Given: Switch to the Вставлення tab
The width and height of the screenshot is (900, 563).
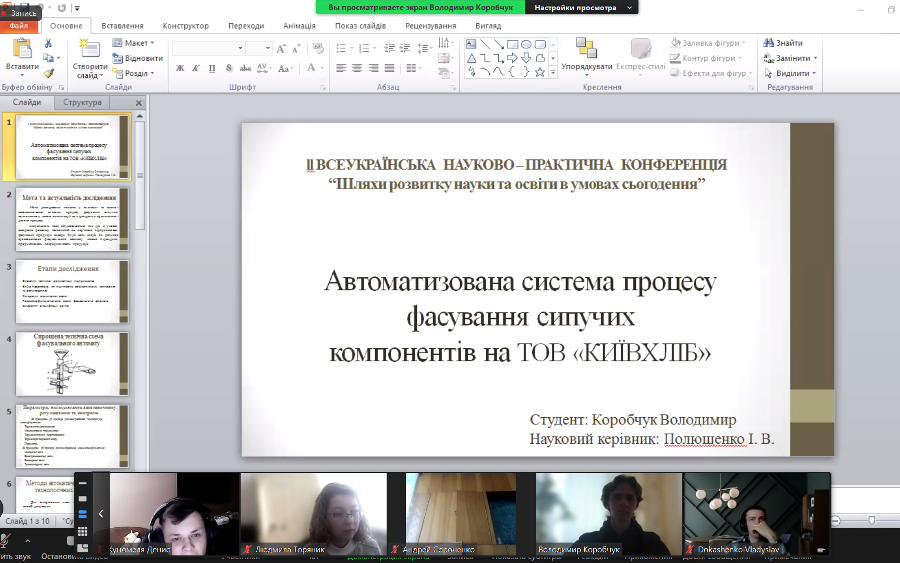Looking at the screenshot, I should pos(122,26).
